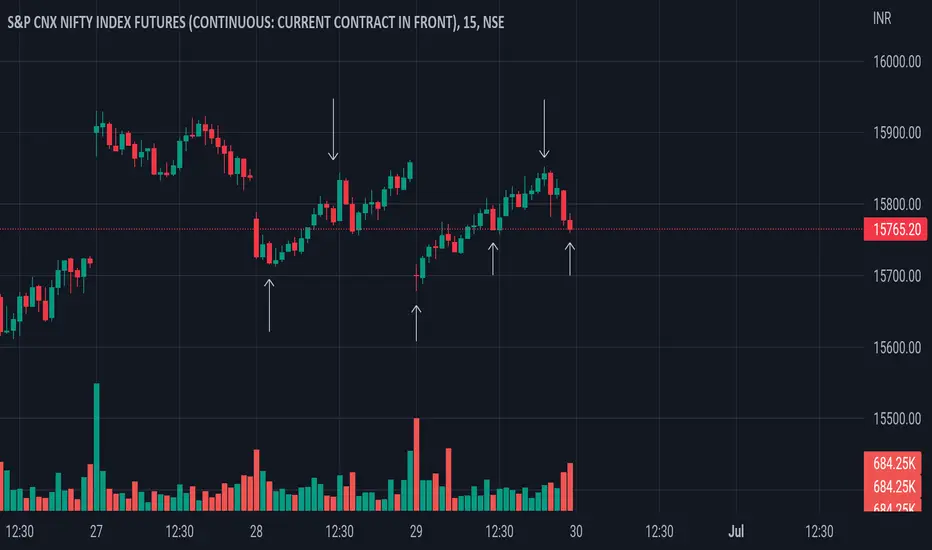
Task: Select the up arrow below the last candle
Action: pos(570,259)
